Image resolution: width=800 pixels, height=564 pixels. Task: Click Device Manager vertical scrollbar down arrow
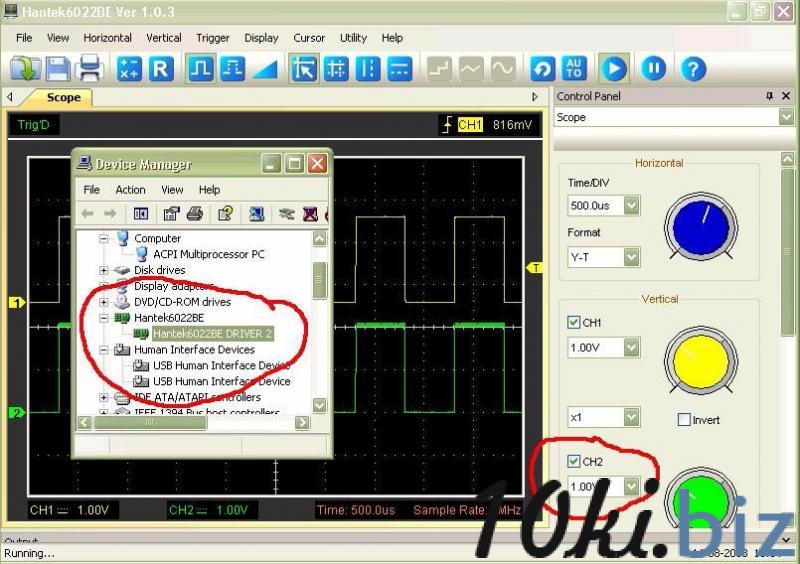[319, 405]
